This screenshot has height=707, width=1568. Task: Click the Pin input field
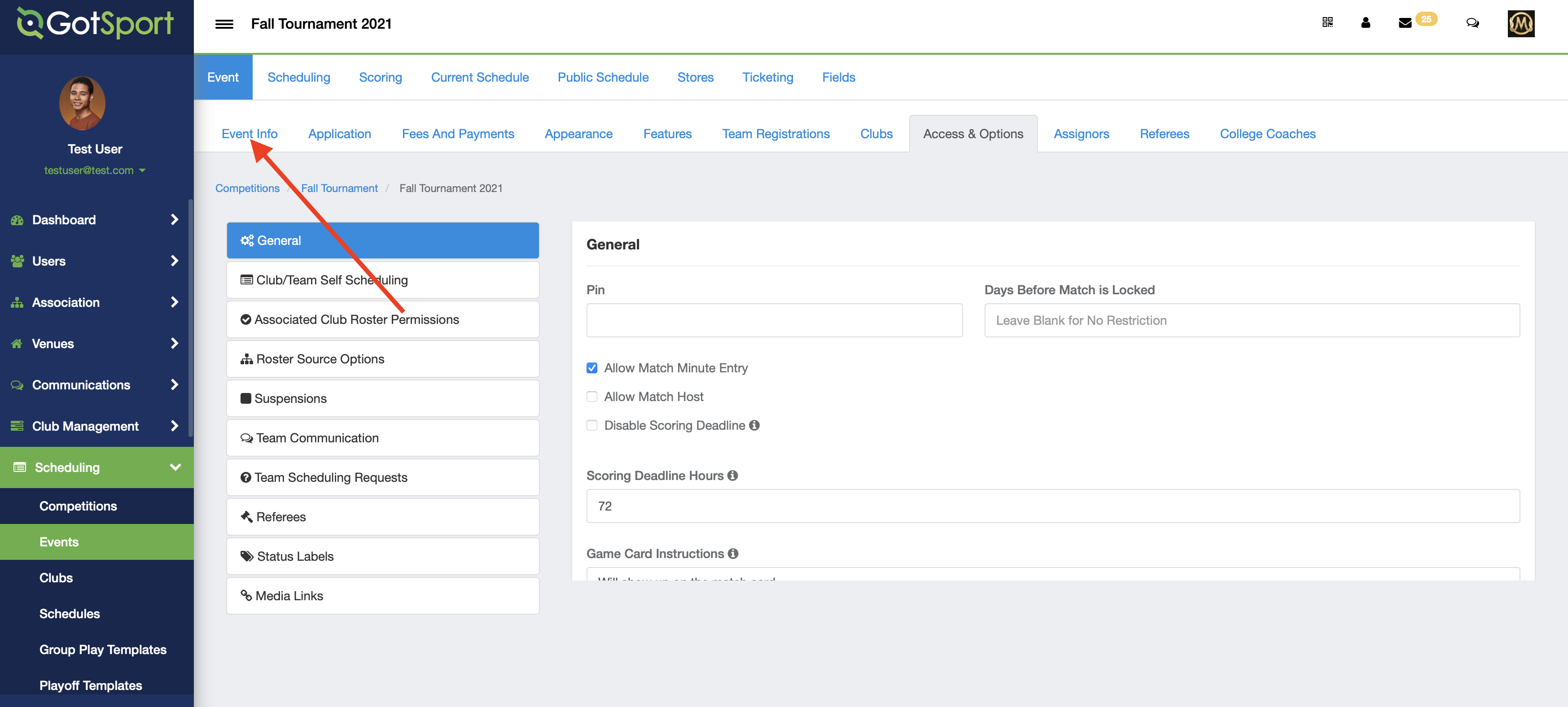pyautogui.click(x=774, y=320)
